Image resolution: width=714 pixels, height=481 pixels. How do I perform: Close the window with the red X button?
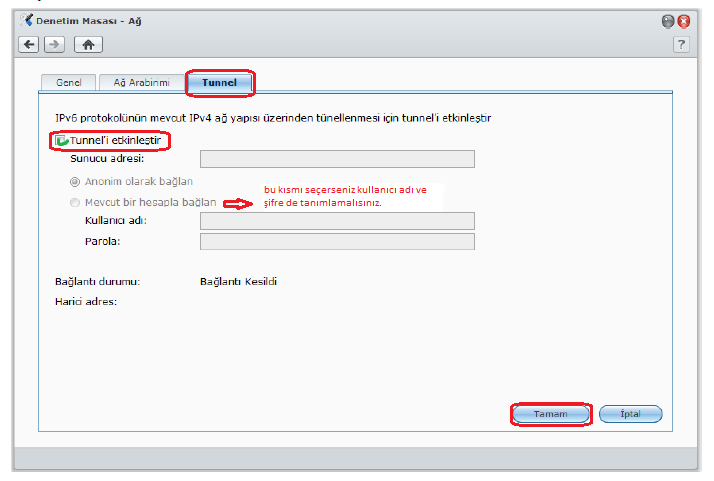point(684,21)
